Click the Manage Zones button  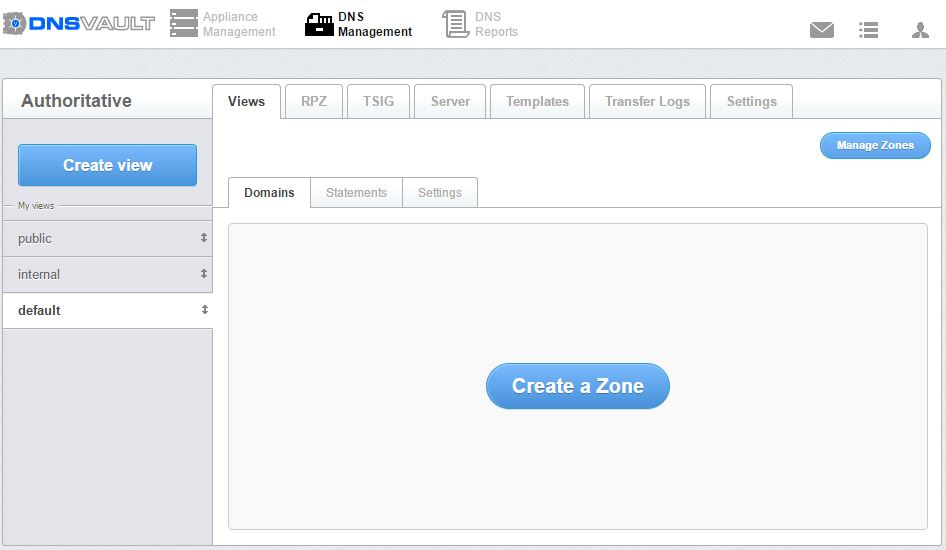pos(875,146)
